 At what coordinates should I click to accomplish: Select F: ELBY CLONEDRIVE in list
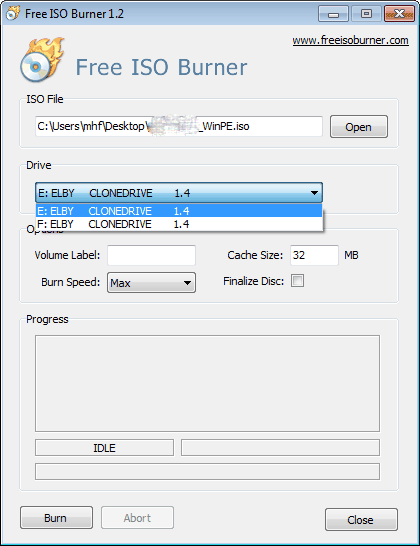click(x=179, y=224)
